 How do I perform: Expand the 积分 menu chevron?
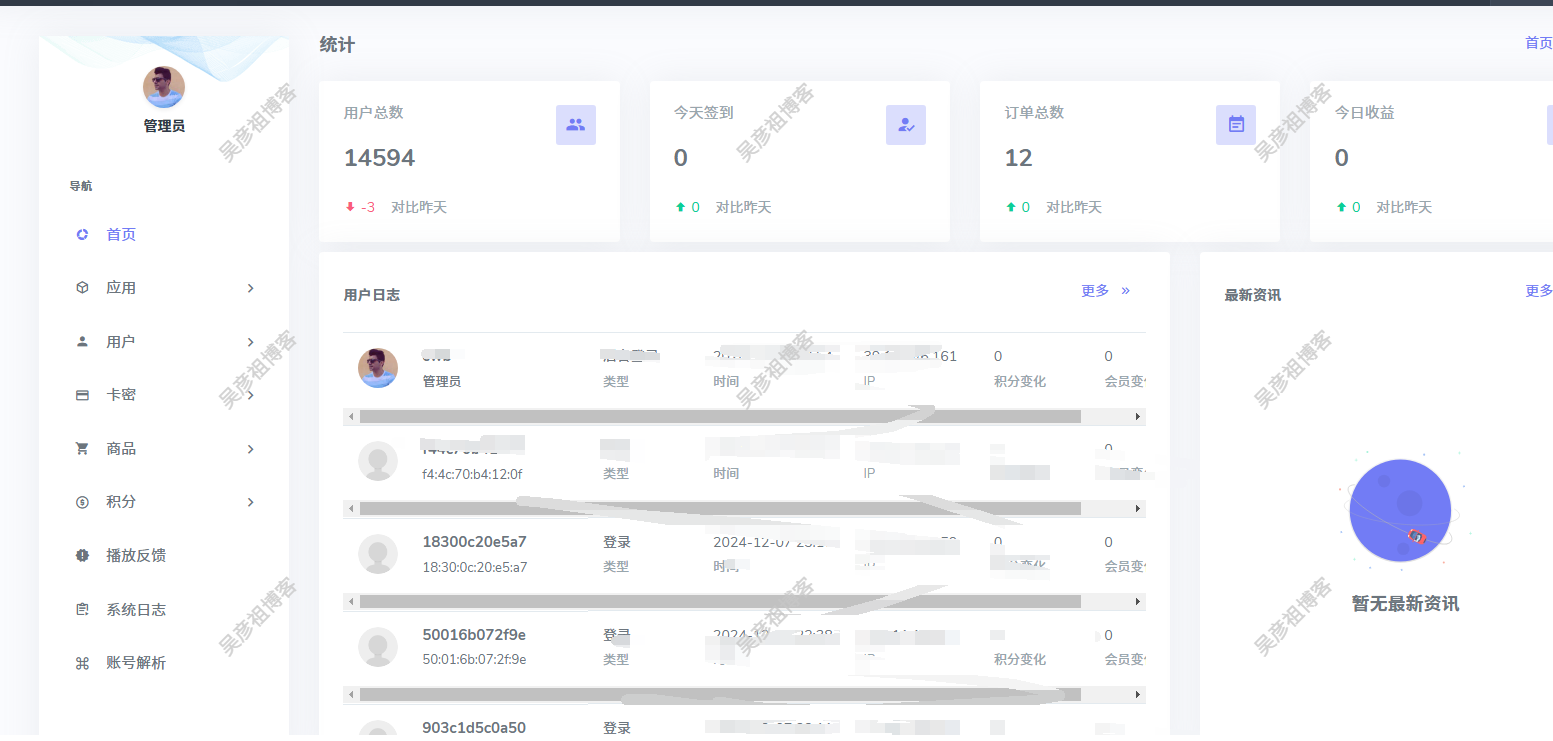[250, 502]
